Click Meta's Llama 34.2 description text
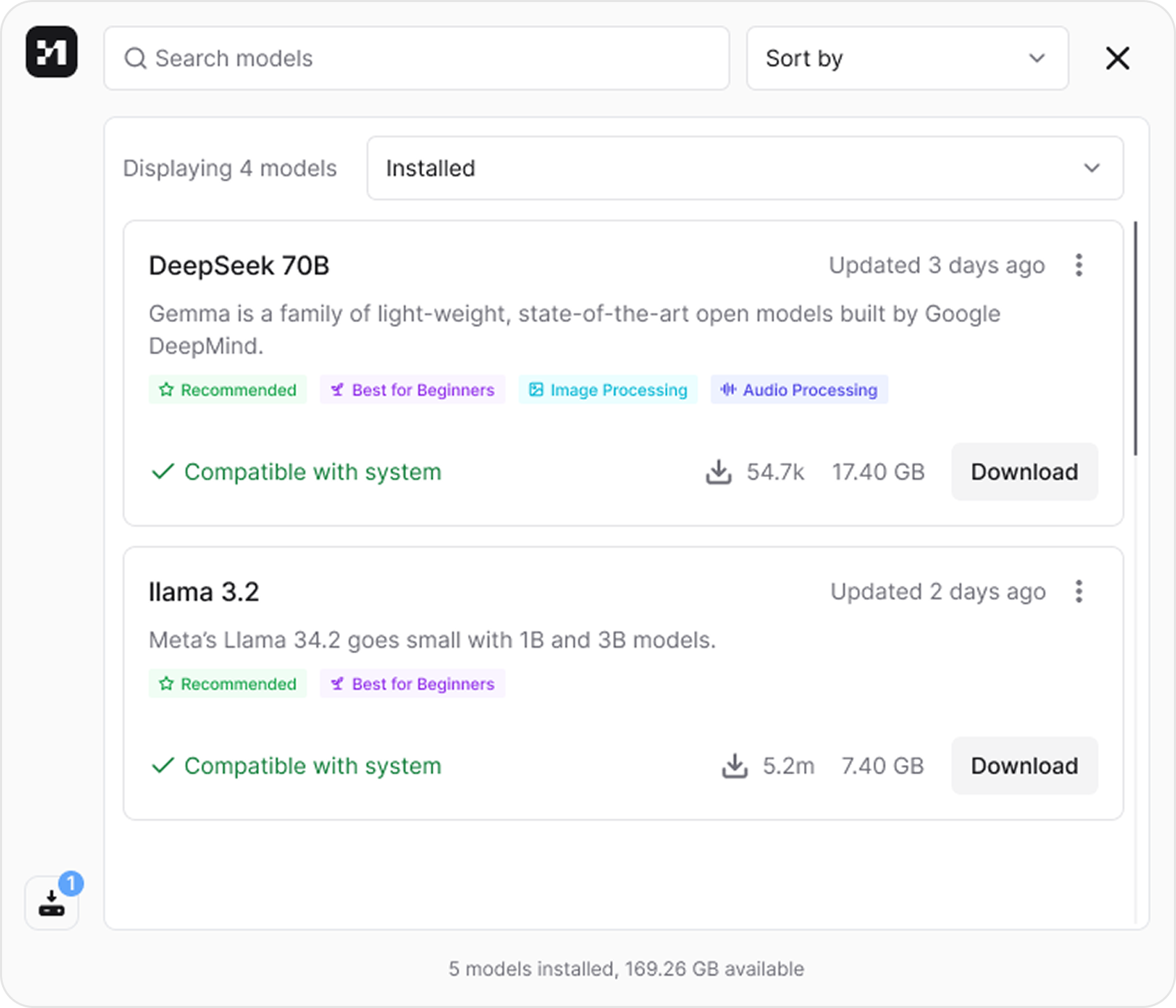The width and height of the screenshot is (1176, 1008). (432, 640)
